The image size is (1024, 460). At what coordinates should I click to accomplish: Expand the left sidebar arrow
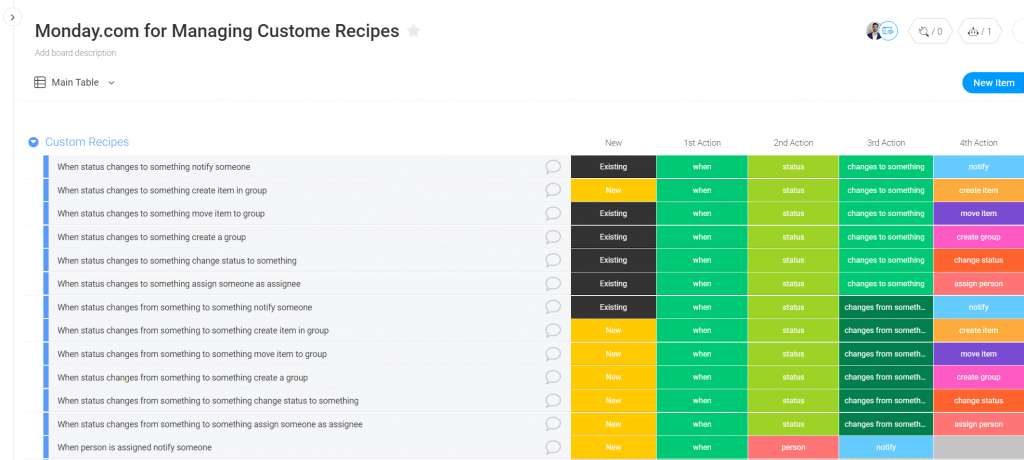click(12, 18)
